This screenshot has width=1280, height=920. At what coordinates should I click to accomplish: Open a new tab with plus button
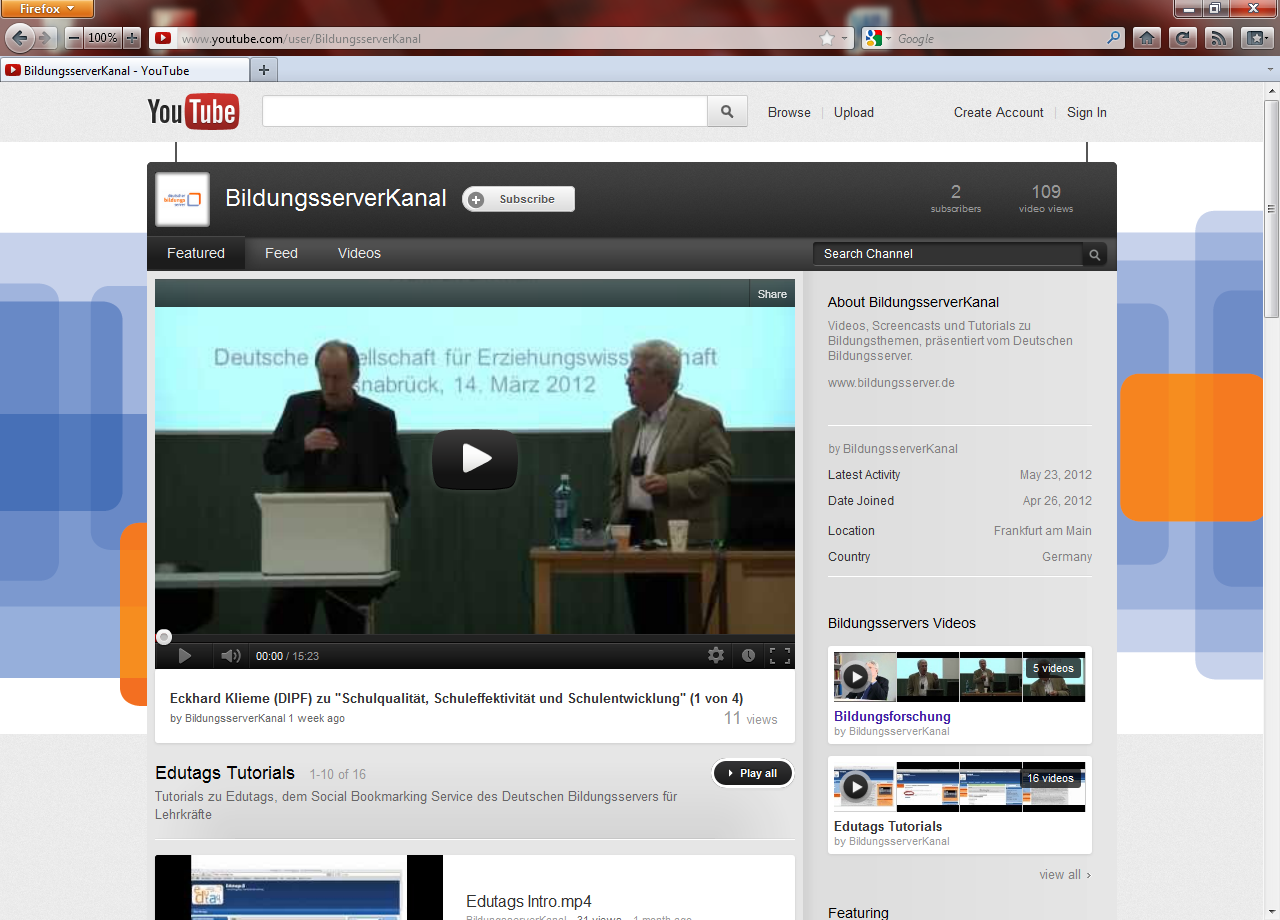pos(264,70)
